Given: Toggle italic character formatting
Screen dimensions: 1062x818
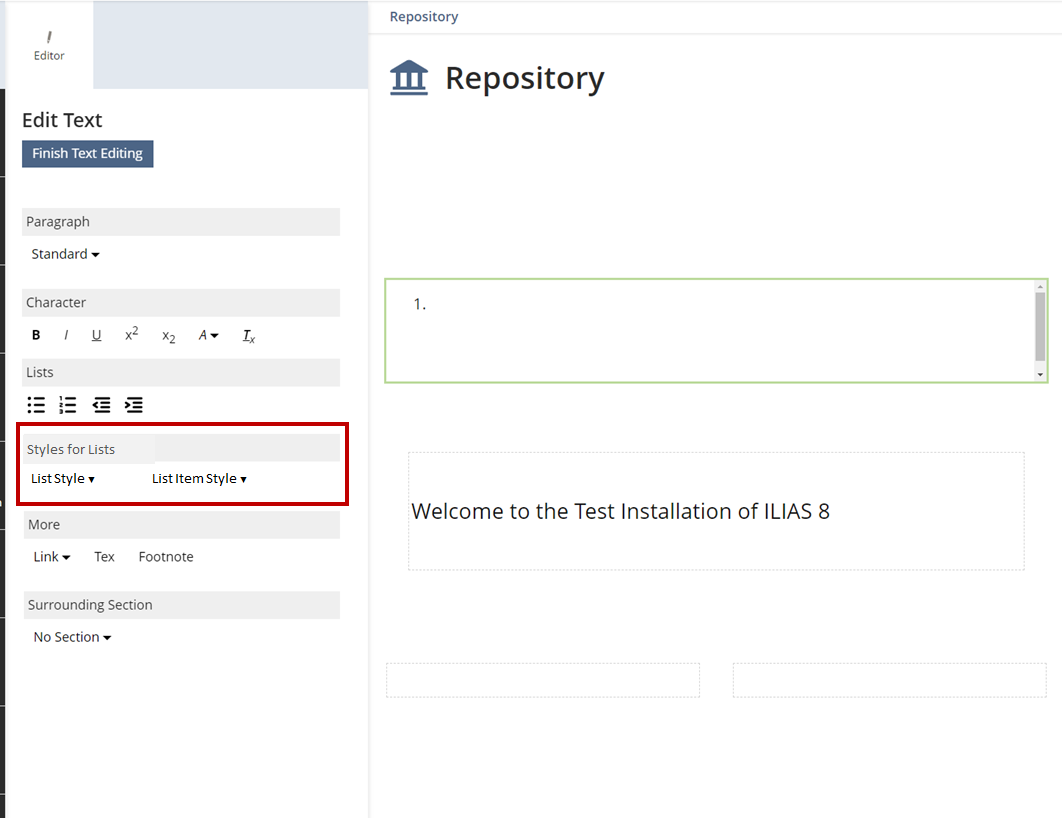Looking at the screenshot, I should (66, 336).
